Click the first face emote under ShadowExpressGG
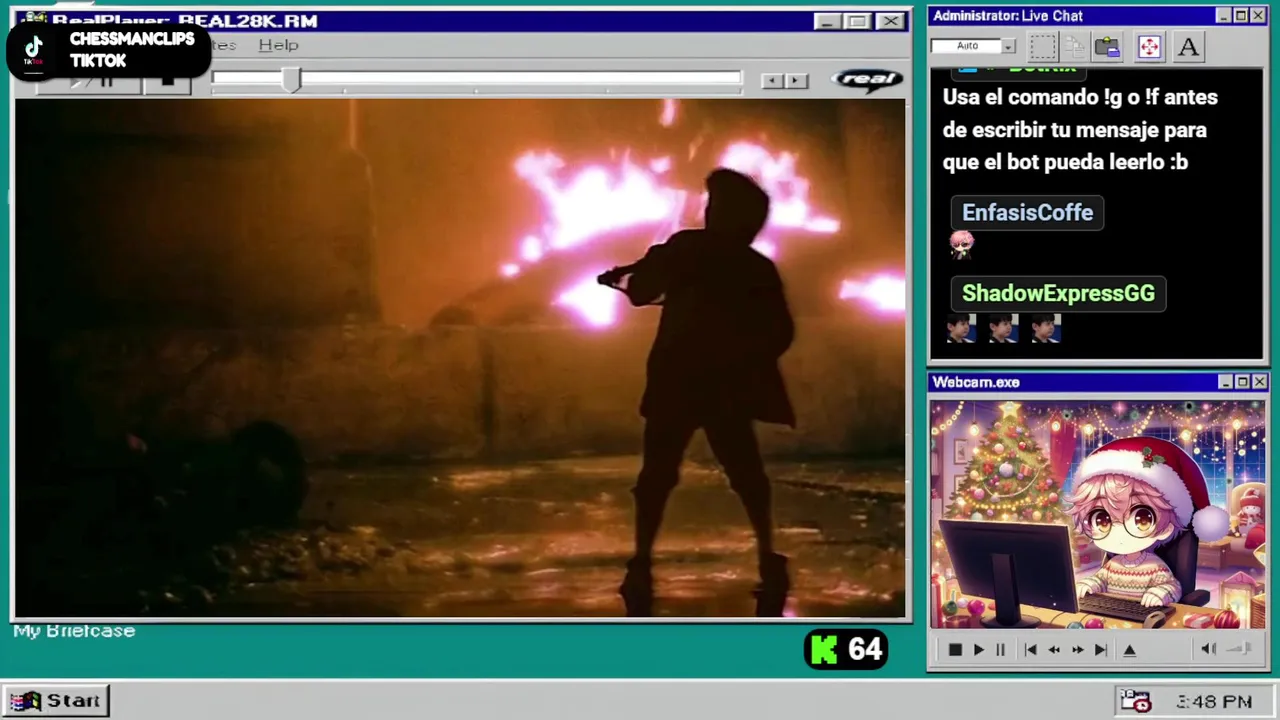The image size is (1280, 720). pos(961,328)
